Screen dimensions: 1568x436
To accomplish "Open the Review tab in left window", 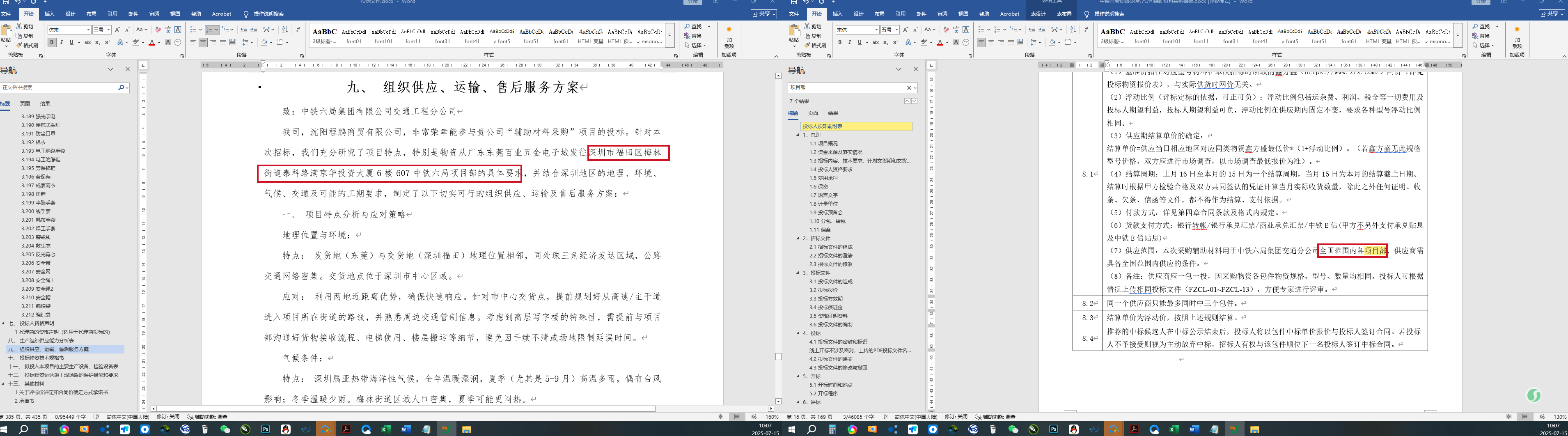I will point(155,14).
